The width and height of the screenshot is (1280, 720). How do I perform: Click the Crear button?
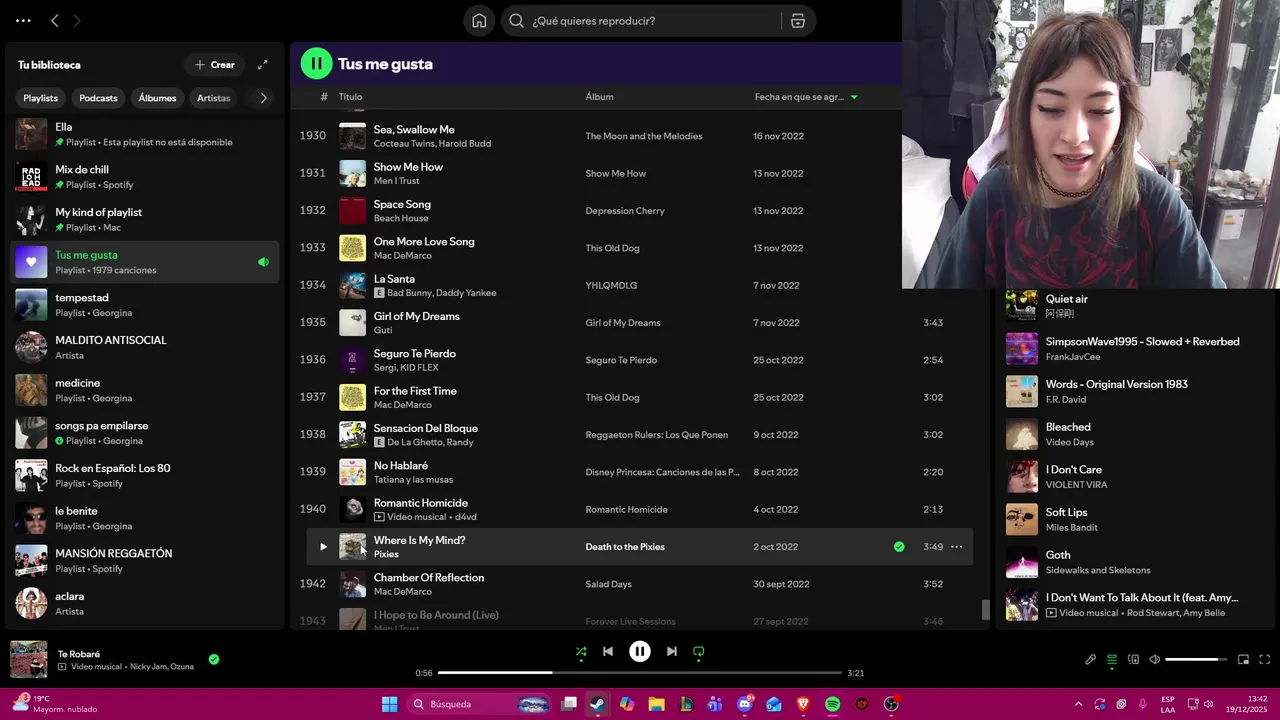pyautogui.click(x=215, y=65)
